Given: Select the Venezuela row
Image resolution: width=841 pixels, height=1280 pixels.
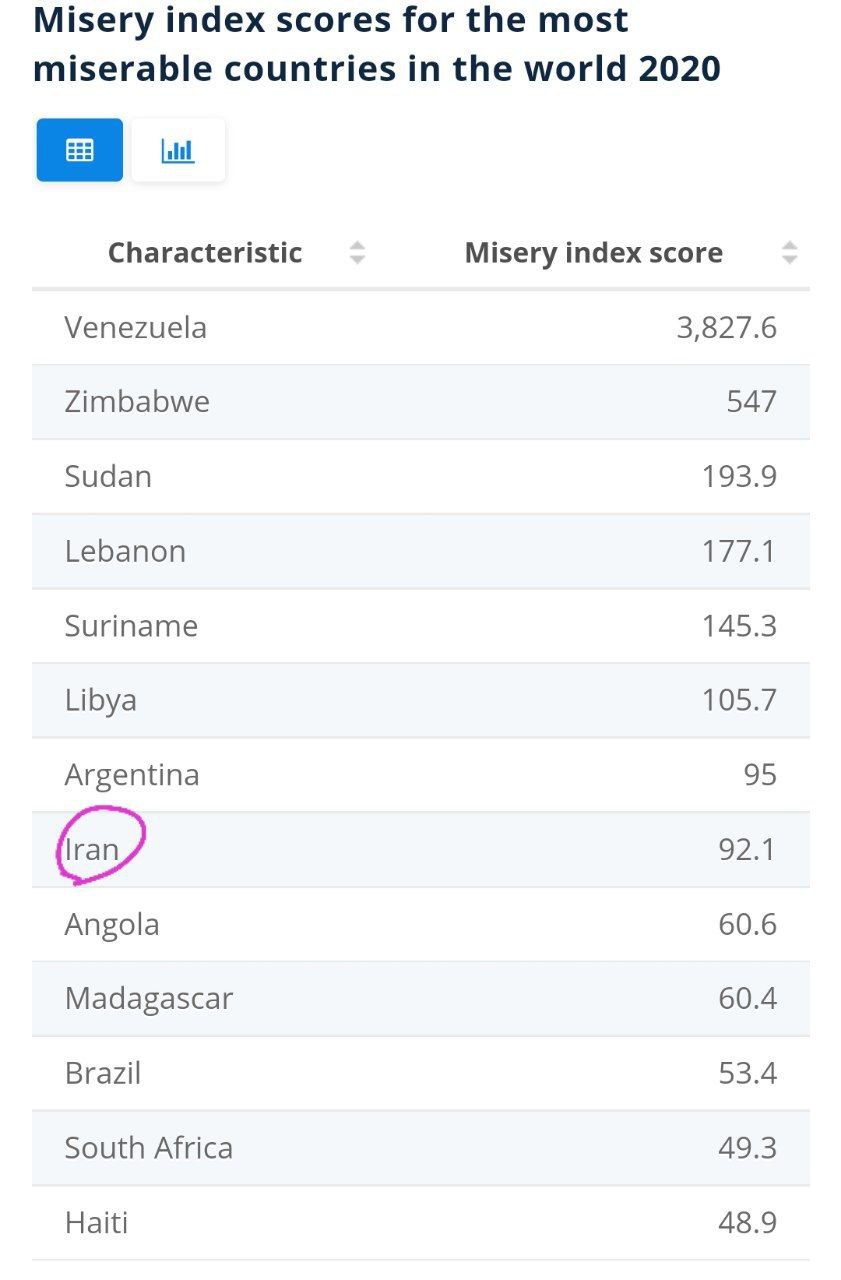Looking at the screenshot, I should (421, 328).
